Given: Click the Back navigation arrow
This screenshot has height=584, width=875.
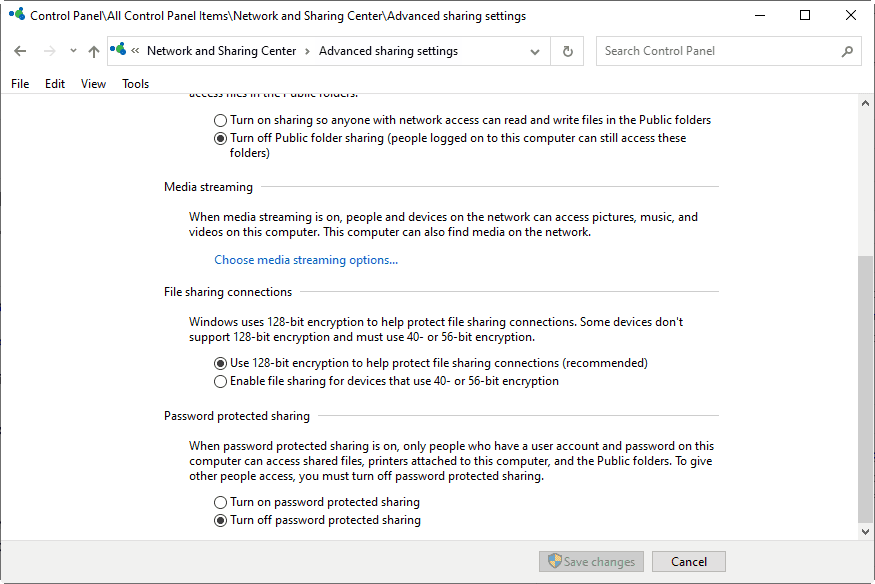Looking at the screenshot, I should pos(20,51).
